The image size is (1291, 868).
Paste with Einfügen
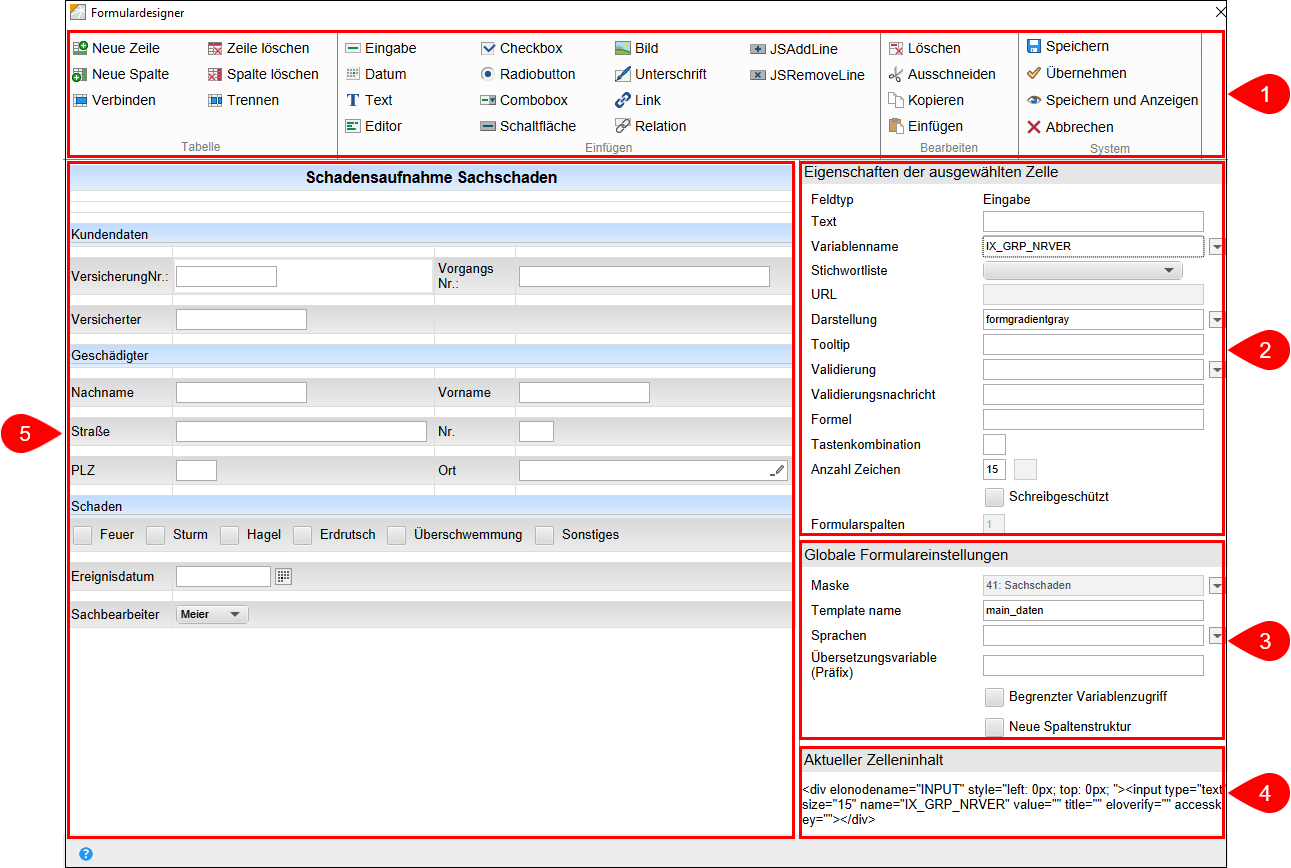pos(925,126)
